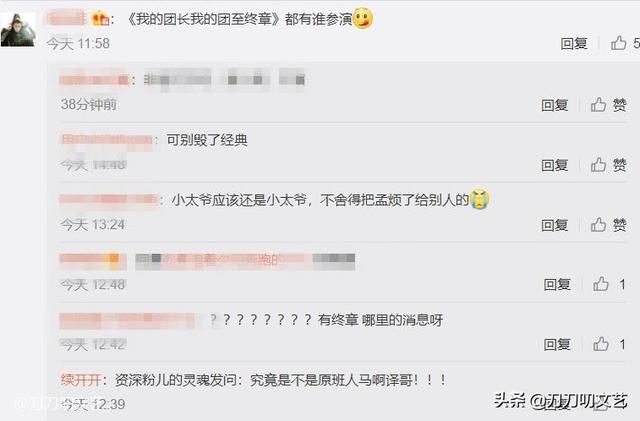The height and width of the screenshot is (421, 640).
Task: Click the drooling emoji in the top comment
Action: 363,19
